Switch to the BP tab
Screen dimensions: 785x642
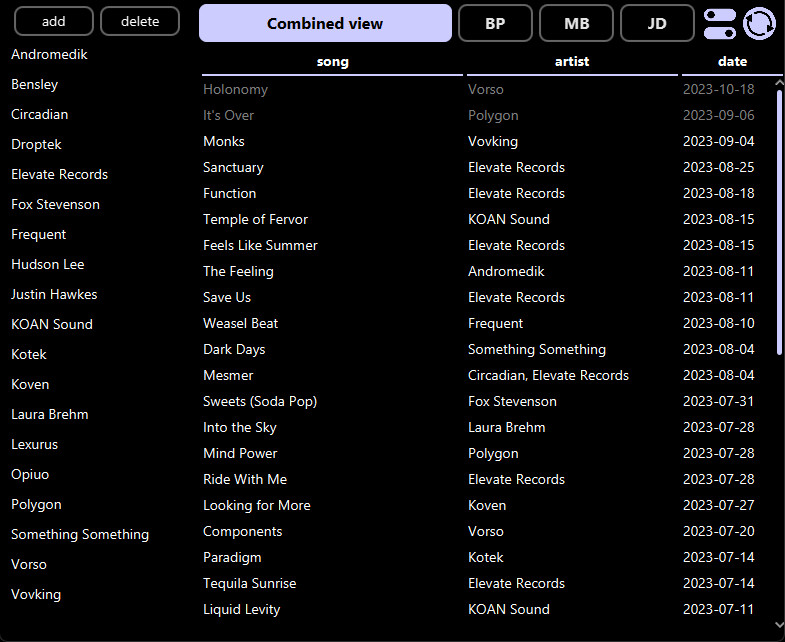click(495, 24)
